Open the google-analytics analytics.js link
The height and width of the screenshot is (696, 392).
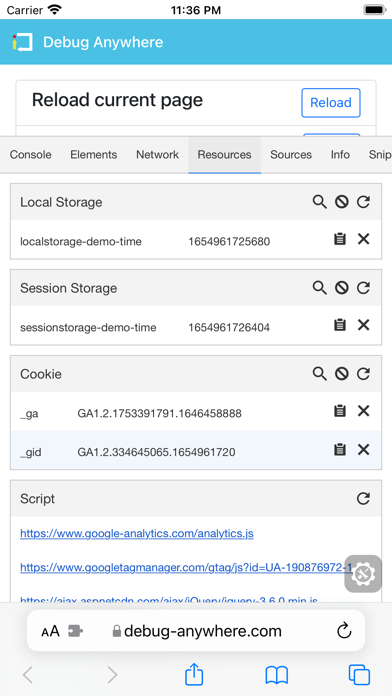[x=137, y=533]
